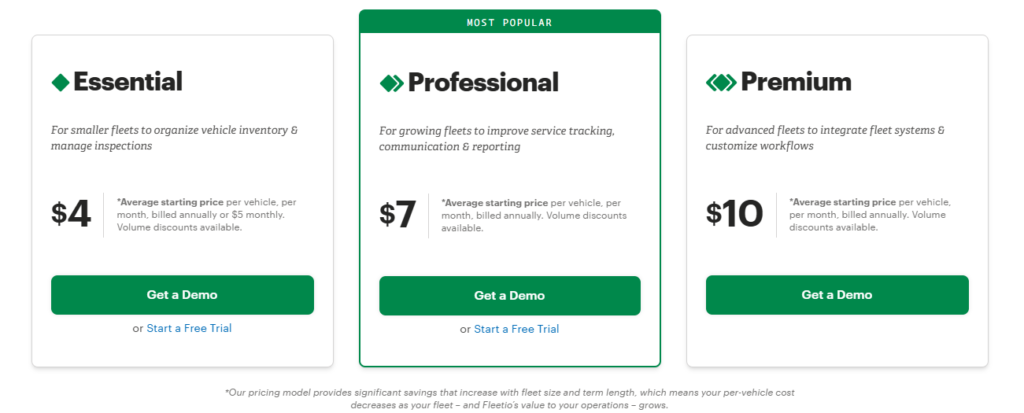Click the single green diamond Essential icon
Image resolution: width=1024 pixels, height=413 pixels.
click(60, 82)
